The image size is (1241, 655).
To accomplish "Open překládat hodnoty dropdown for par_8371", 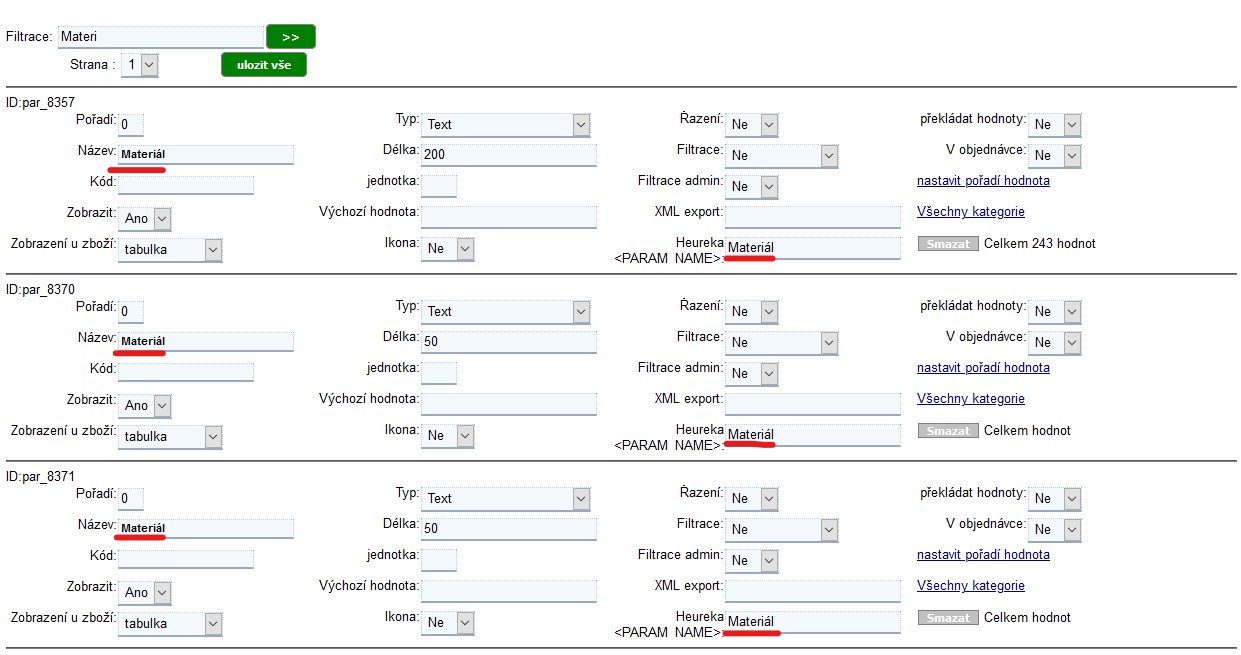I will 1055,498.
